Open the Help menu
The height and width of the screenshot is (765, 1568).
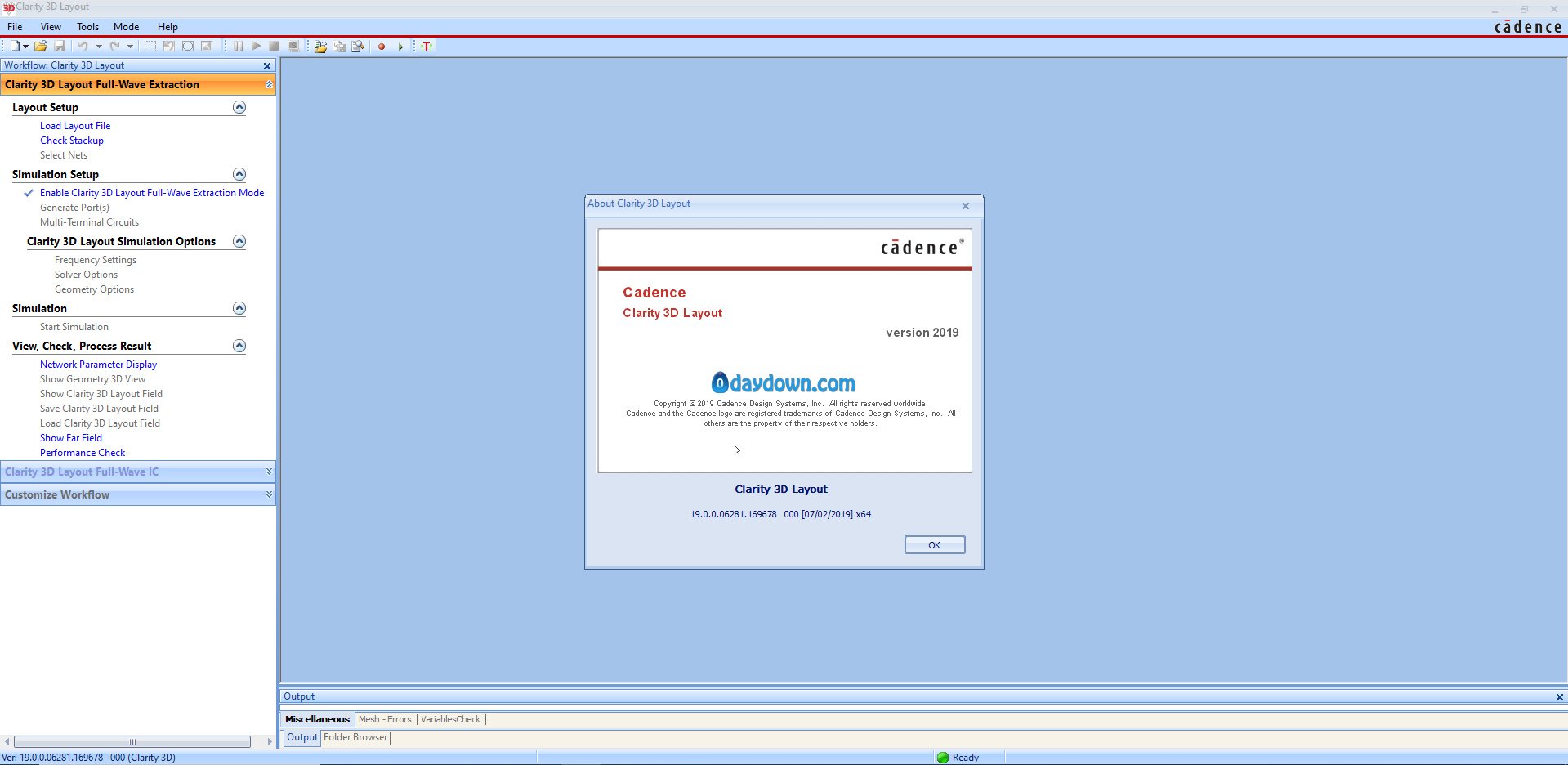tap(168, 27)
